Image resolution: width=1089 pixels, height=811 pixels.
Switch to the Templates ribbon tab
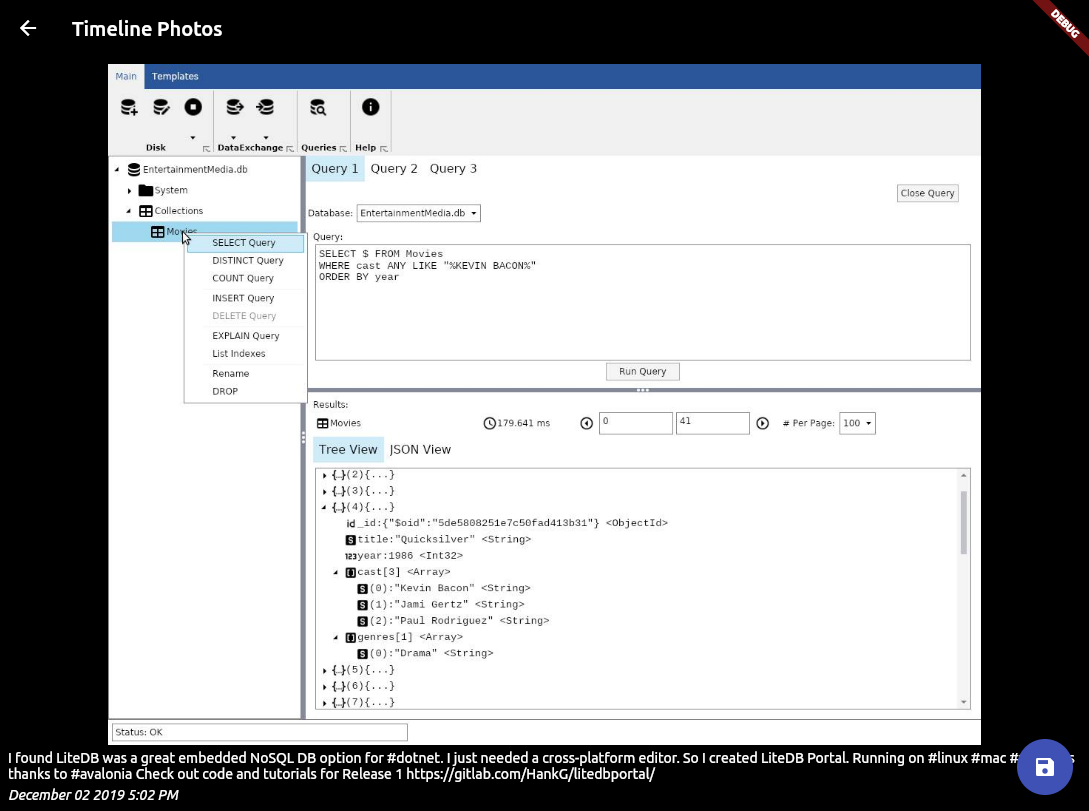click(175, 76)
